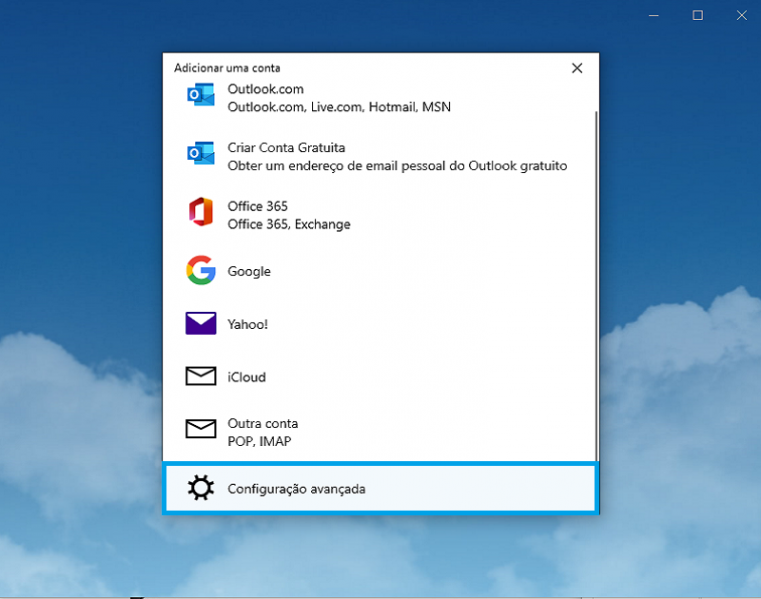
Task: Click the purple Yahoo! envelope icon
Action: (200, 323)
